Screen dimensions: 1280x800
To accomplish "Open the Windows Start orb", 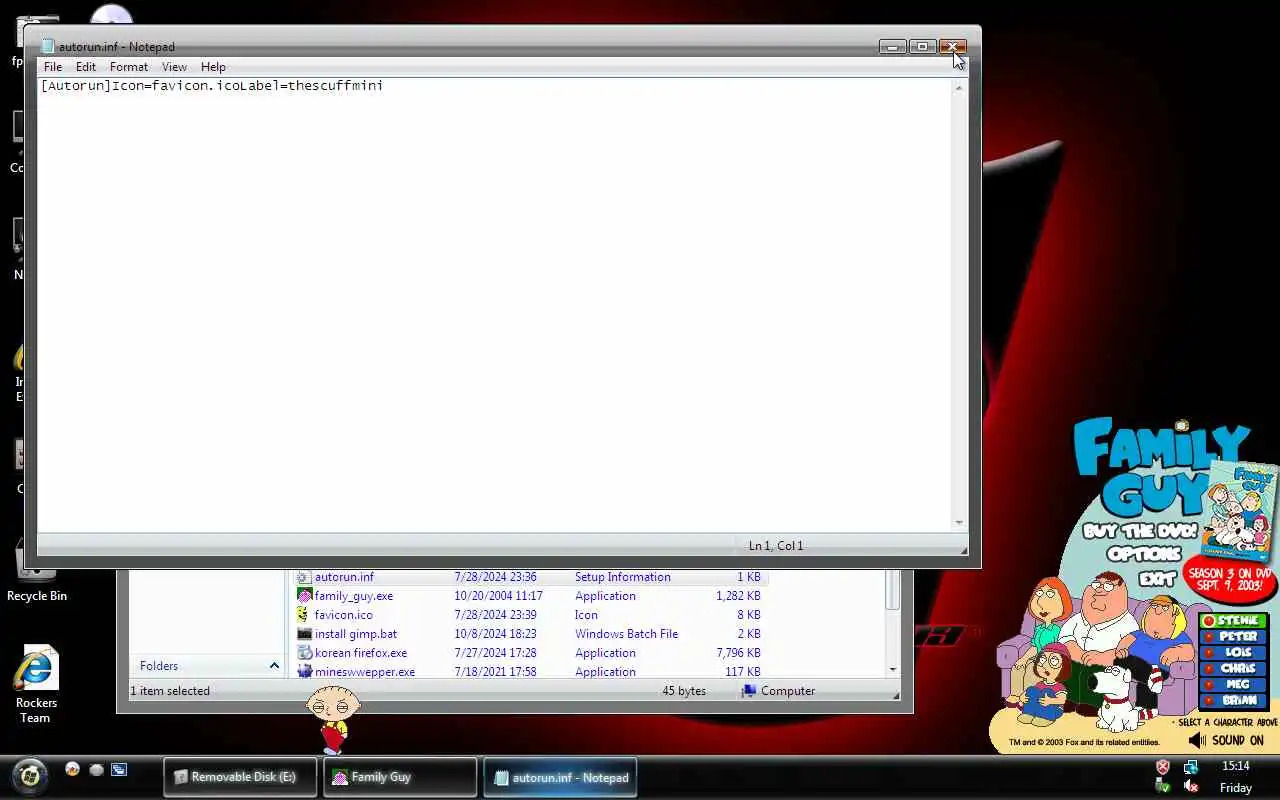I will click(x=29, y=775).
